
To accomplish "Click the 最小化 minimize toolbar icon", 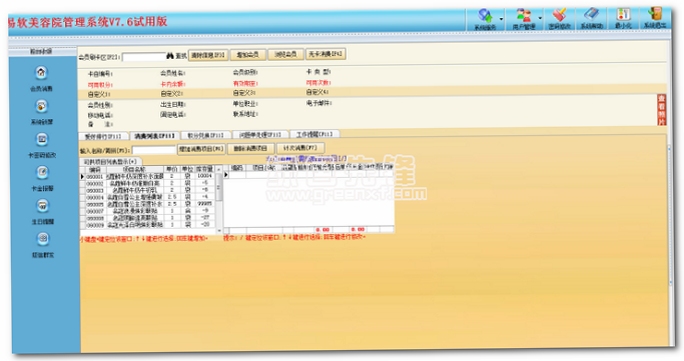I will [623, 15].
